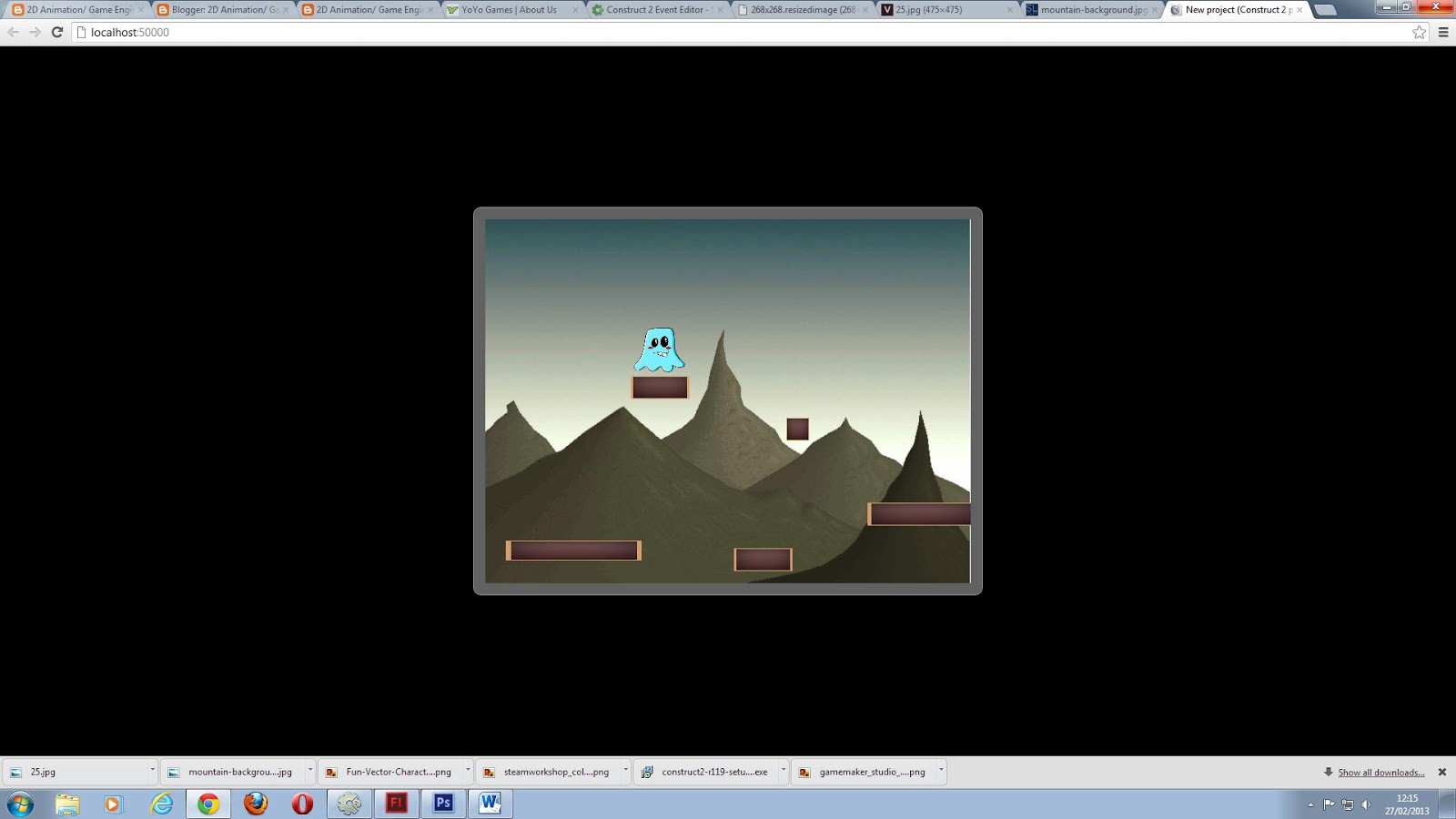Reload the localhost:50000 page
1456x819 pixels.
(x=56, y=32)
